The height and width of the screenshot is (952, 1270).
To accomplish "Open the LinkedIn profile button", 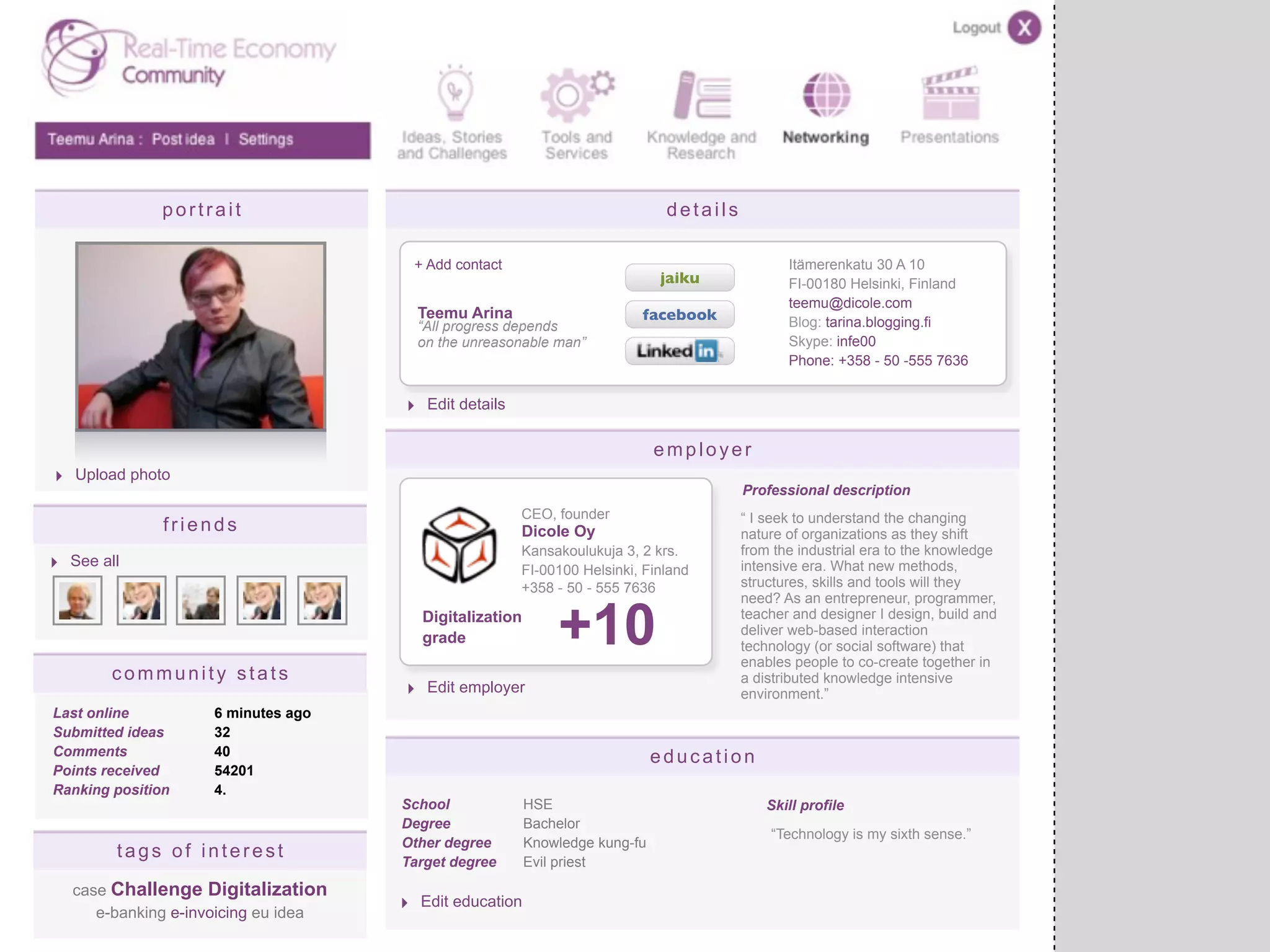I will 679,351.
